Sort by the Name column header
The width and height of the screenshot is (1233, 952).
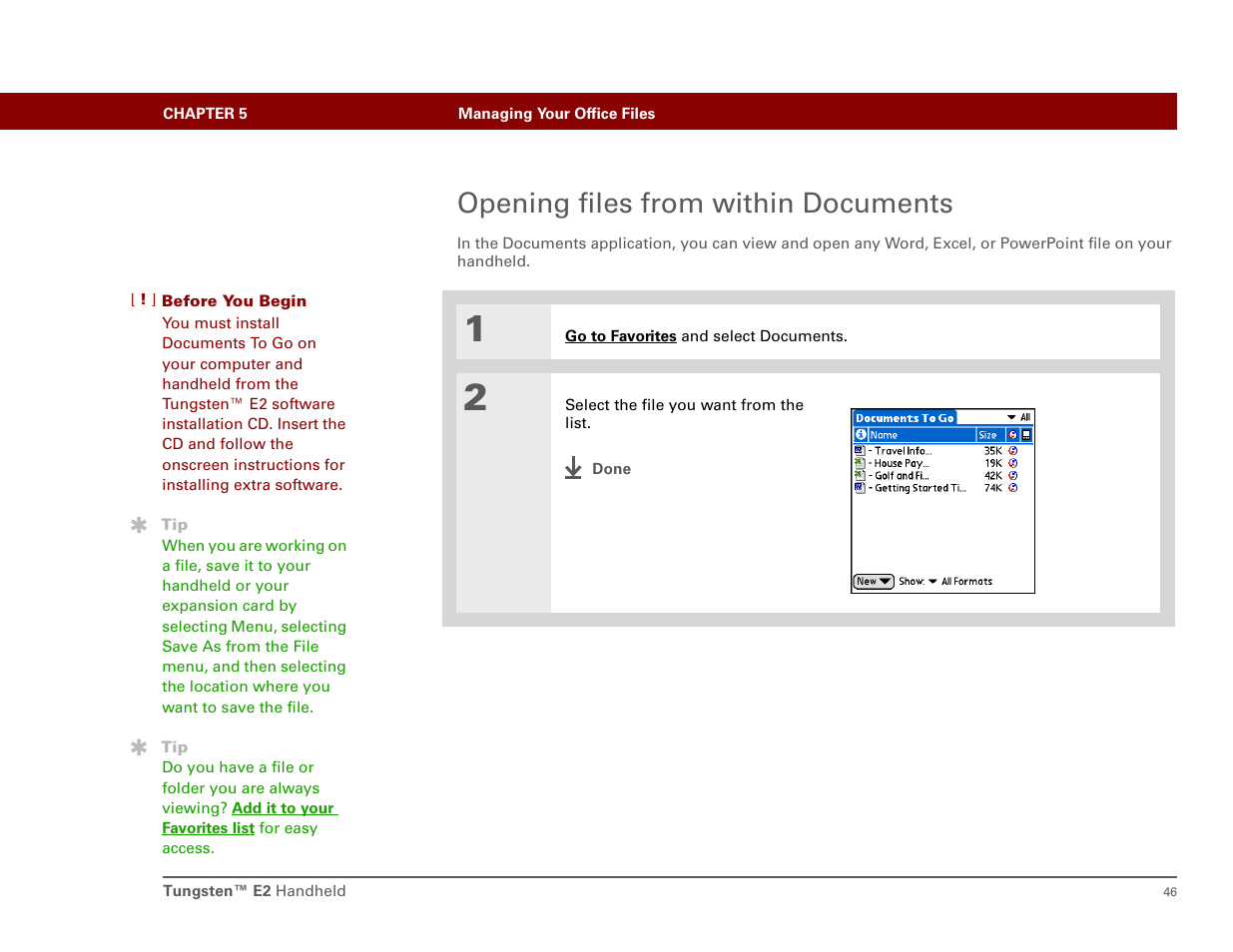pos(921,435)
